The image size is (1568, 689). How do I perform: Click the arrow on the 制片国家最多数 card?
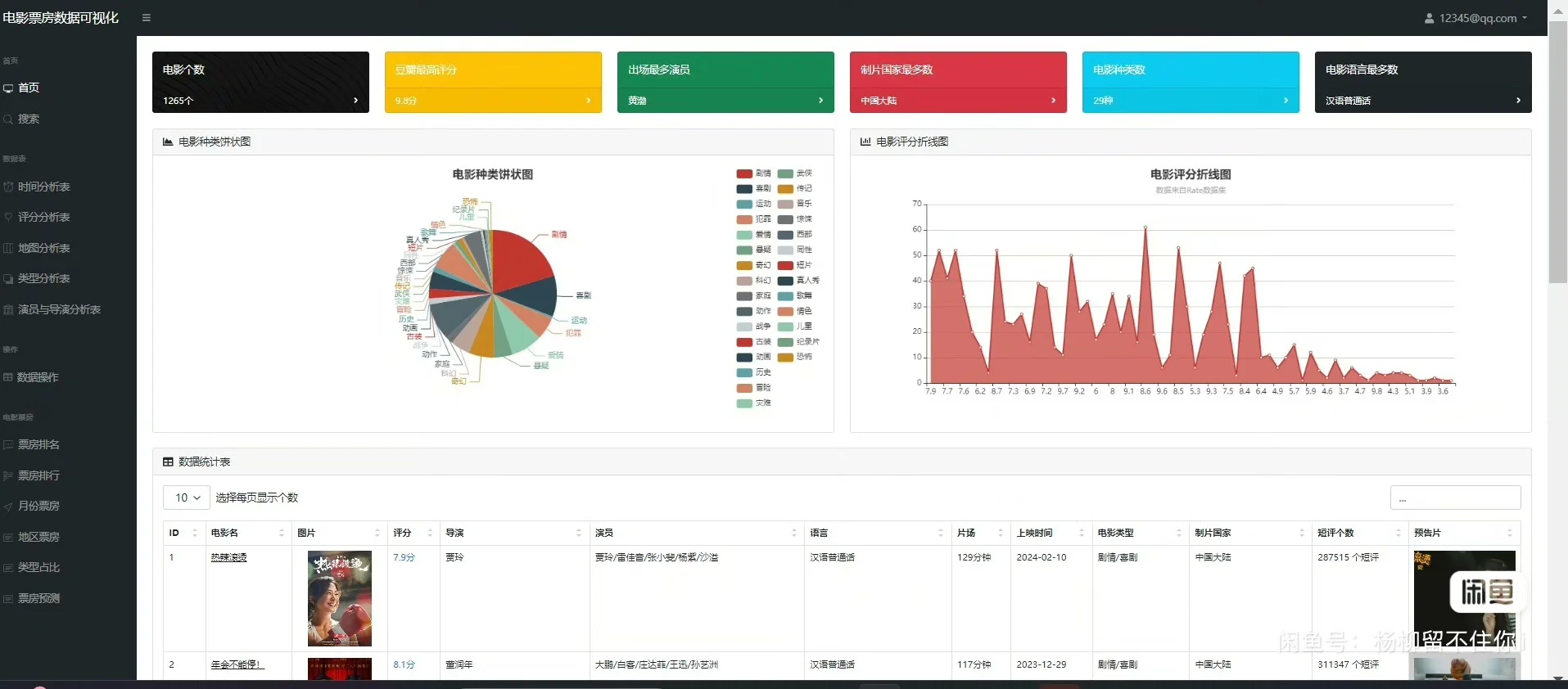1053,101
